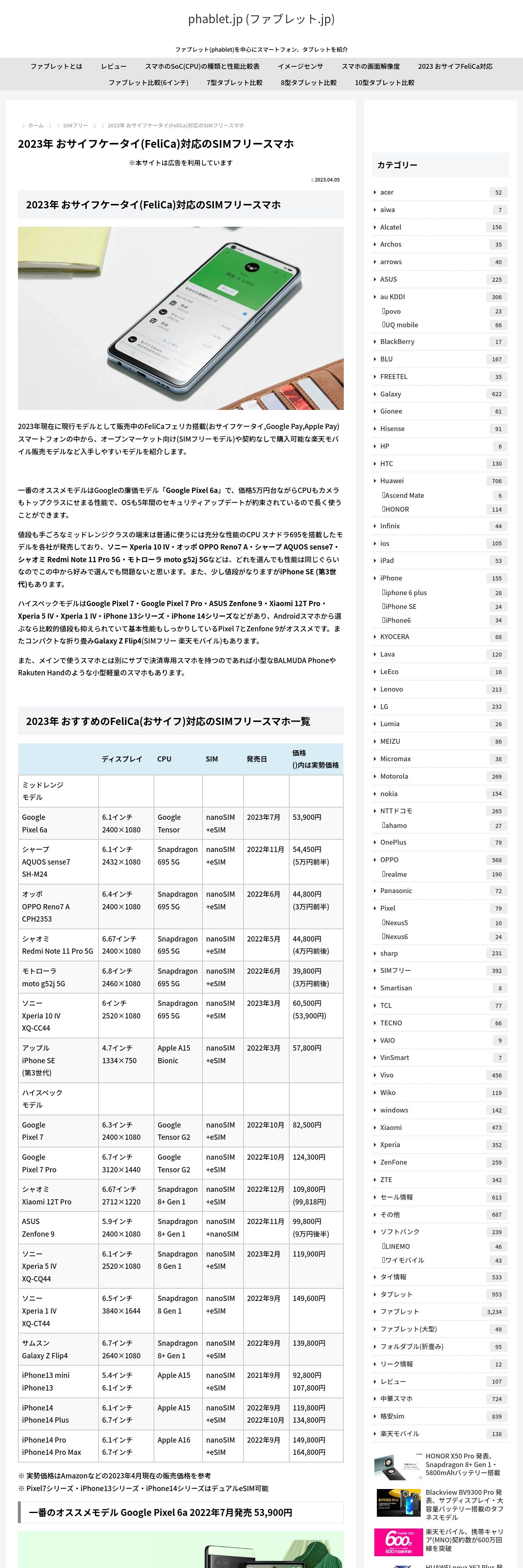This screenshot has height=1568, width=523.
Task: Click the FeliCa smartphone hero image
Action: (181, 318)
